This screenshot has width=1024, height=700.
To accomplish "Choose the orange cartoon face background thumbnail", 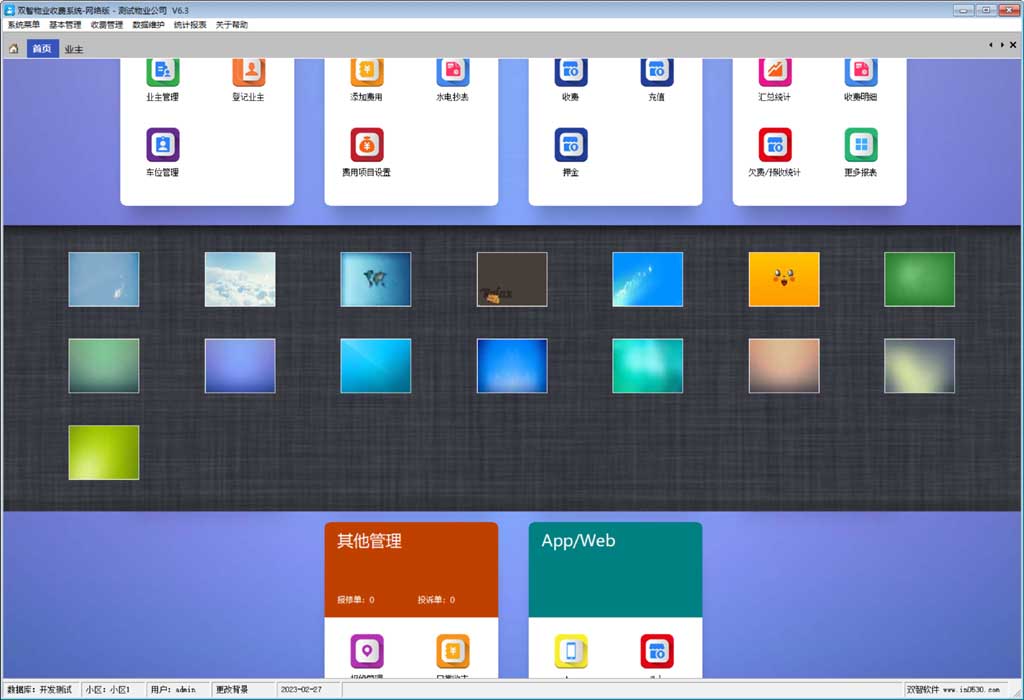I will (784, 279).
